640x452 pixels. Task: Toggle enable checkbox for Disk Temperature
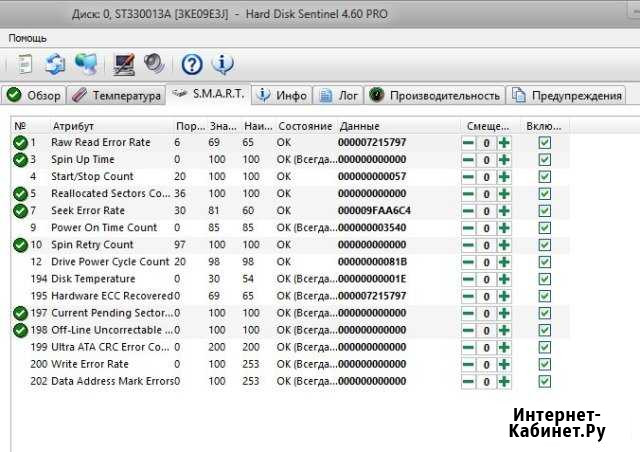[x=544, y=279]
